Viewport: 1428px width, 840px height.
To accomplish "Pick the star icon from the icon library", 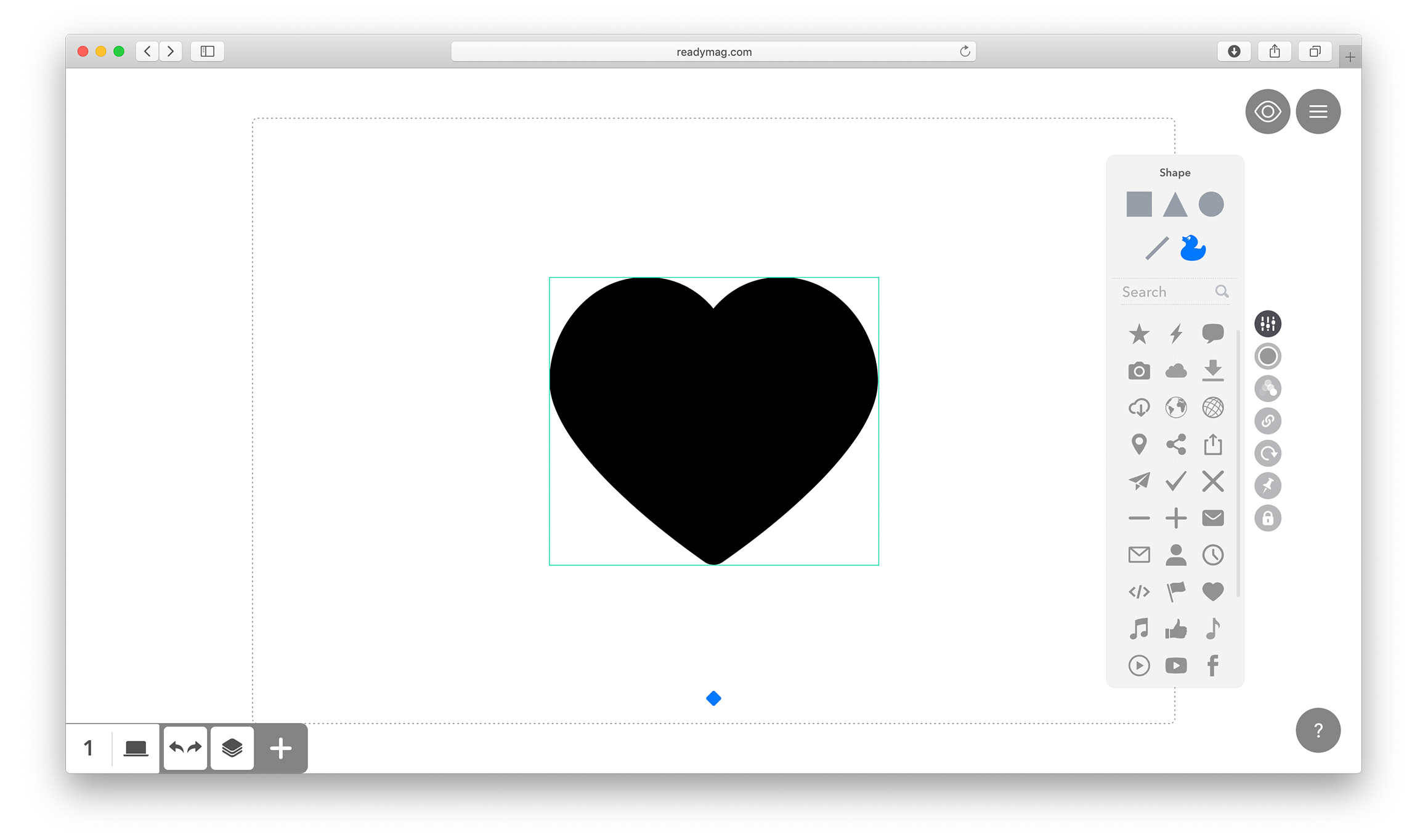I will click(x=1139, y=333).
